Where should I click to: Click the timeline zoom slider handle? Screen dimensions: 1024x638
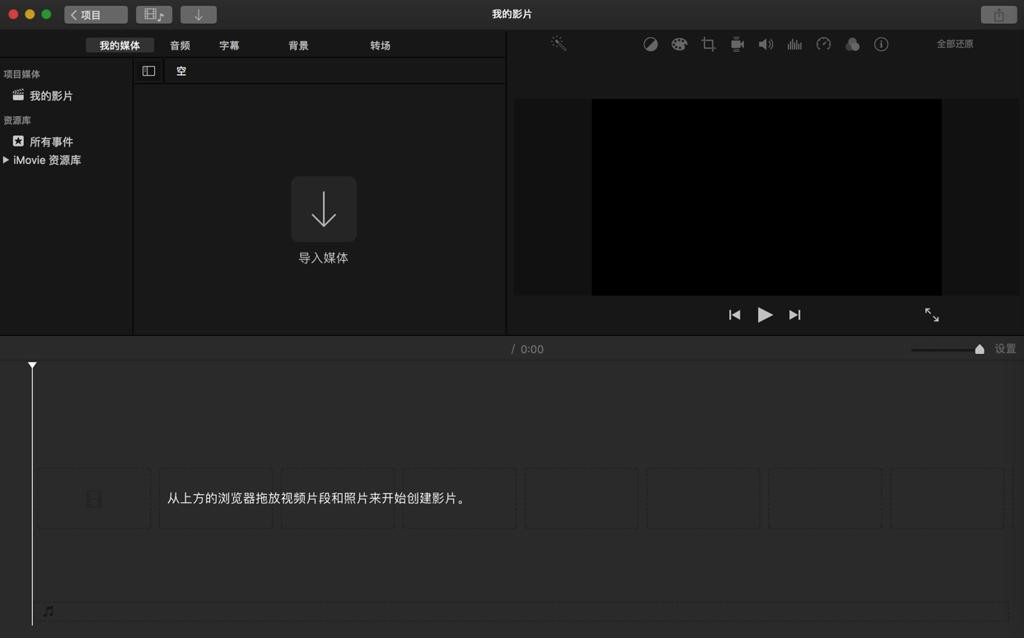click(x=980, y=349)
